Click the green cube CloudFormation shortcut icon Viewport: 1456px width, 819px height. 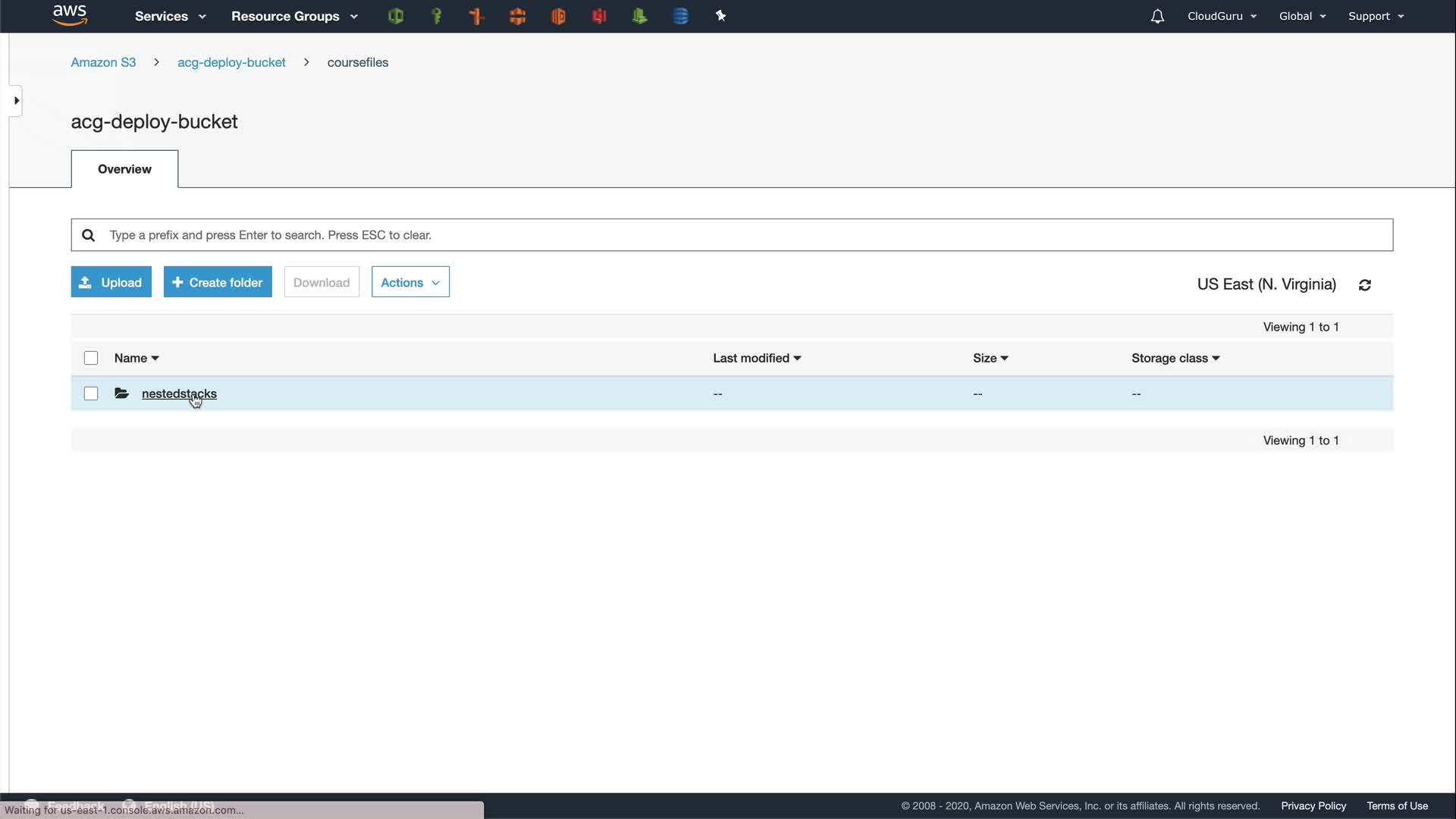tap(395, 16)
